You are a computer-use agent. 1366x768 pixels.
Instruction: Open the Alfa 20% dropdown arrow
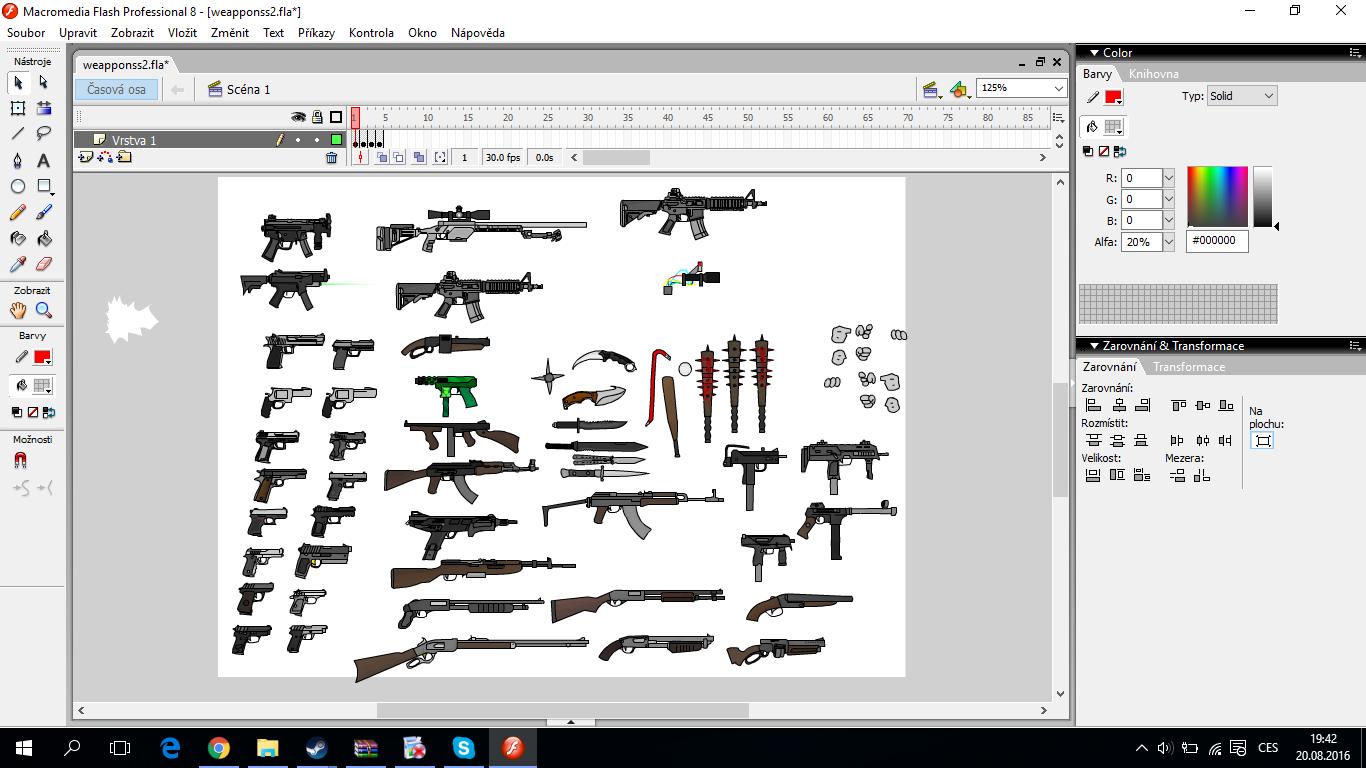tap(1168, 242)
